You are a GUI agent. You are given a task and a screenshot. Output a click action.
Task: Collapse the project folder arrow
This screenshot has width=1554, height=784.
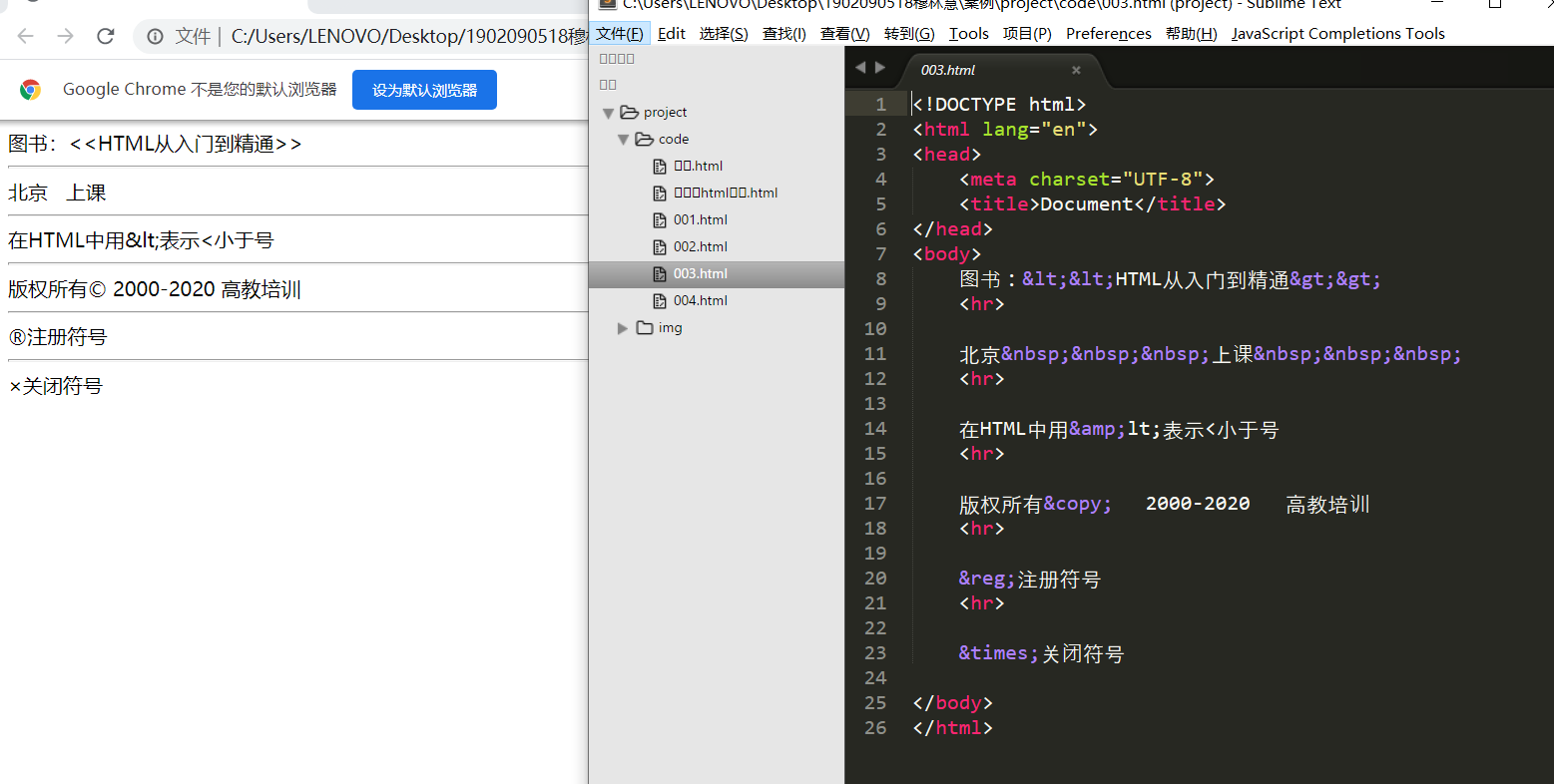(608, 113)
